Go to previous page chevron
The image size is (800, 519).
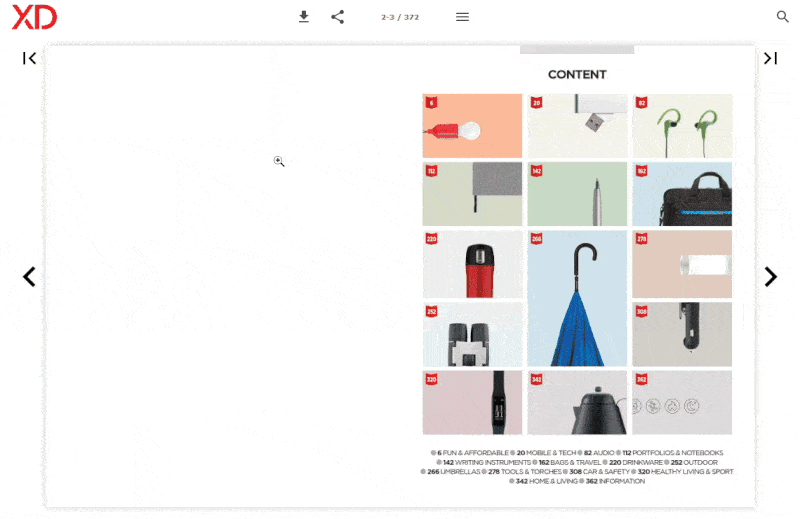click(x=29, y=277)
